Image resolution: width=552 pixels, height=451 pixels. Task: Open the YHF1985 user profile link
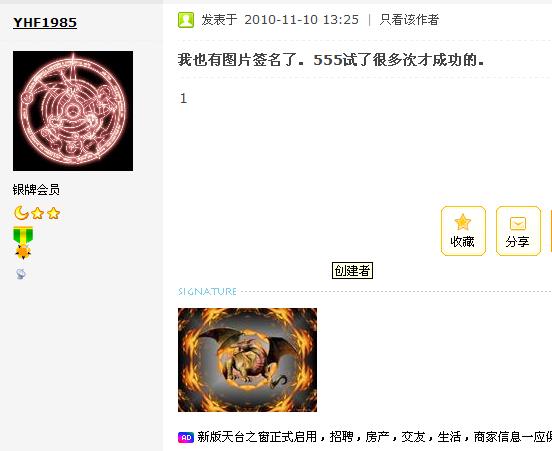[45, 23]
